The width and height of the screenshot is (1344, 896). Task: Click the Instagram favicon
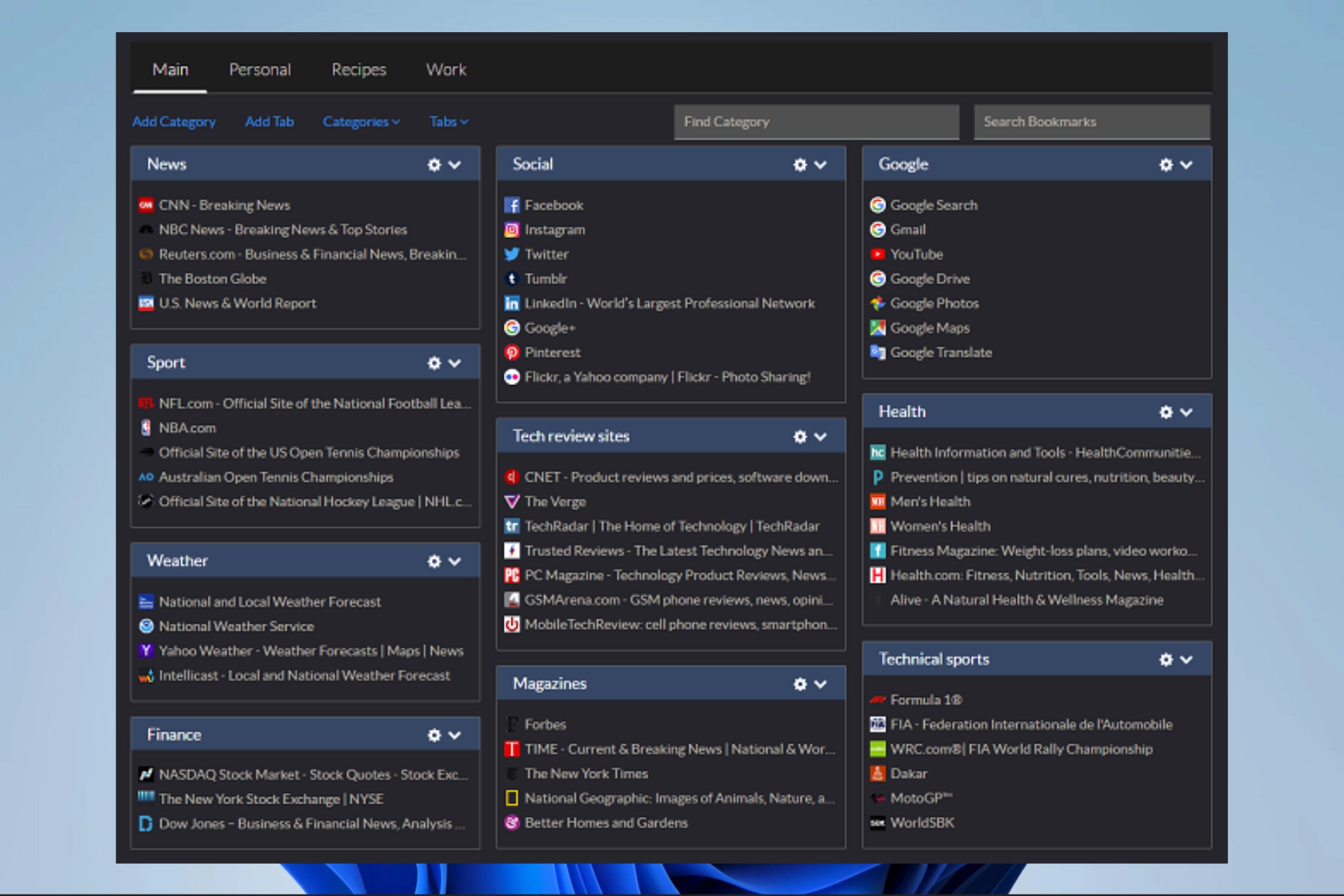(512, 230)
